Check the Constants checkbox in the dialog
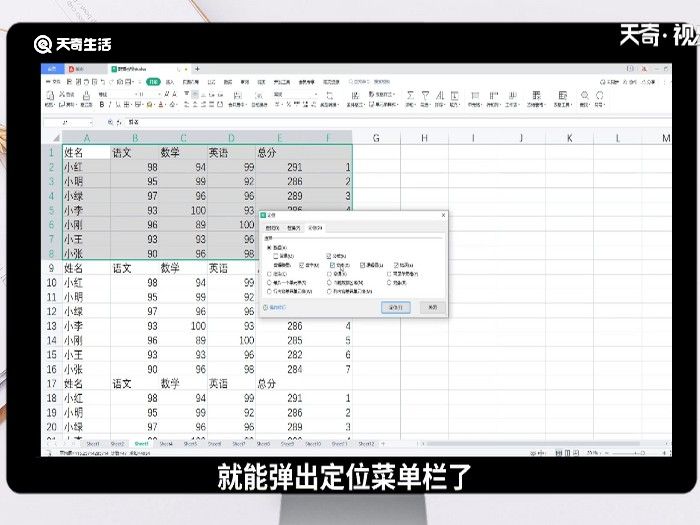This screenshot has width=700, height=525. [276, 256]
